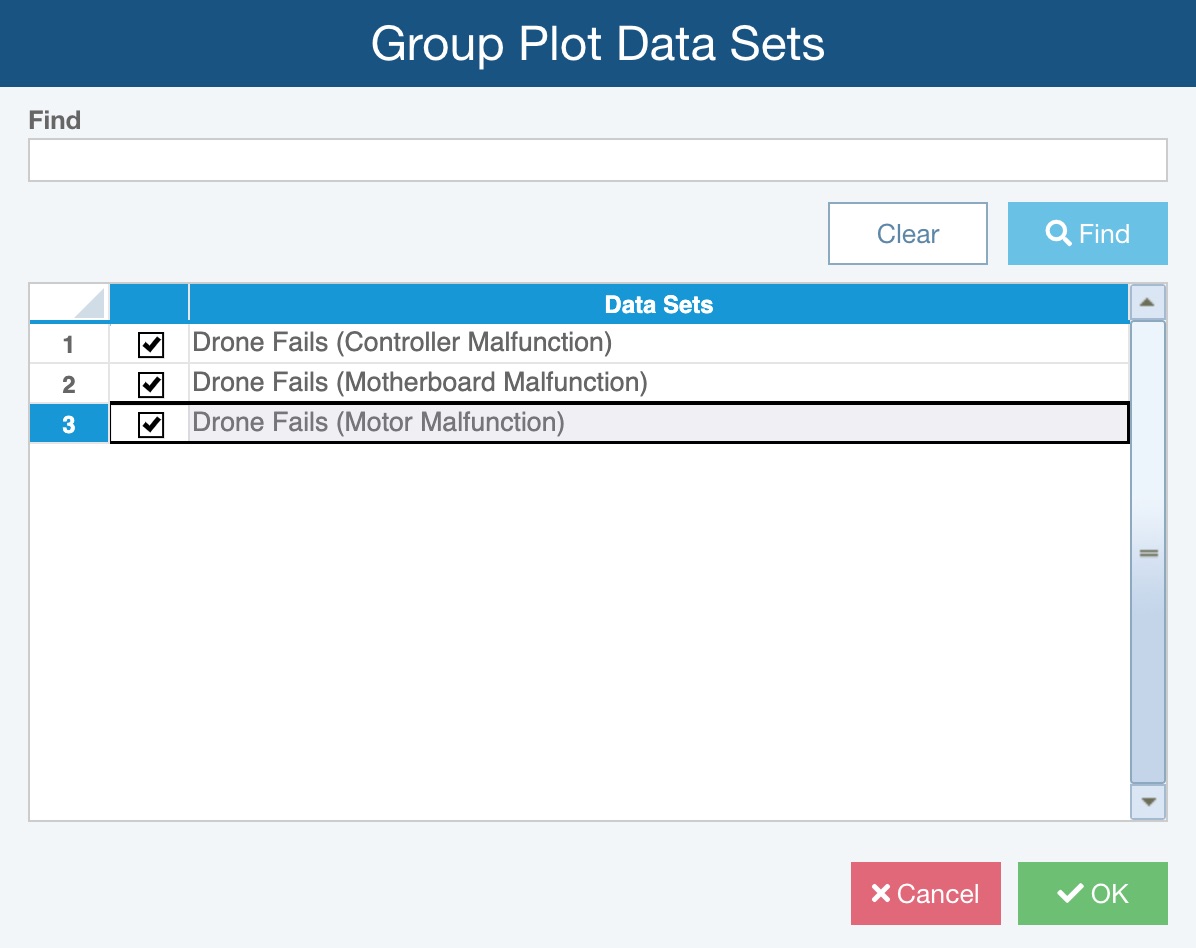Select row header number 1

pyautogui.click(x=69, y=345)
